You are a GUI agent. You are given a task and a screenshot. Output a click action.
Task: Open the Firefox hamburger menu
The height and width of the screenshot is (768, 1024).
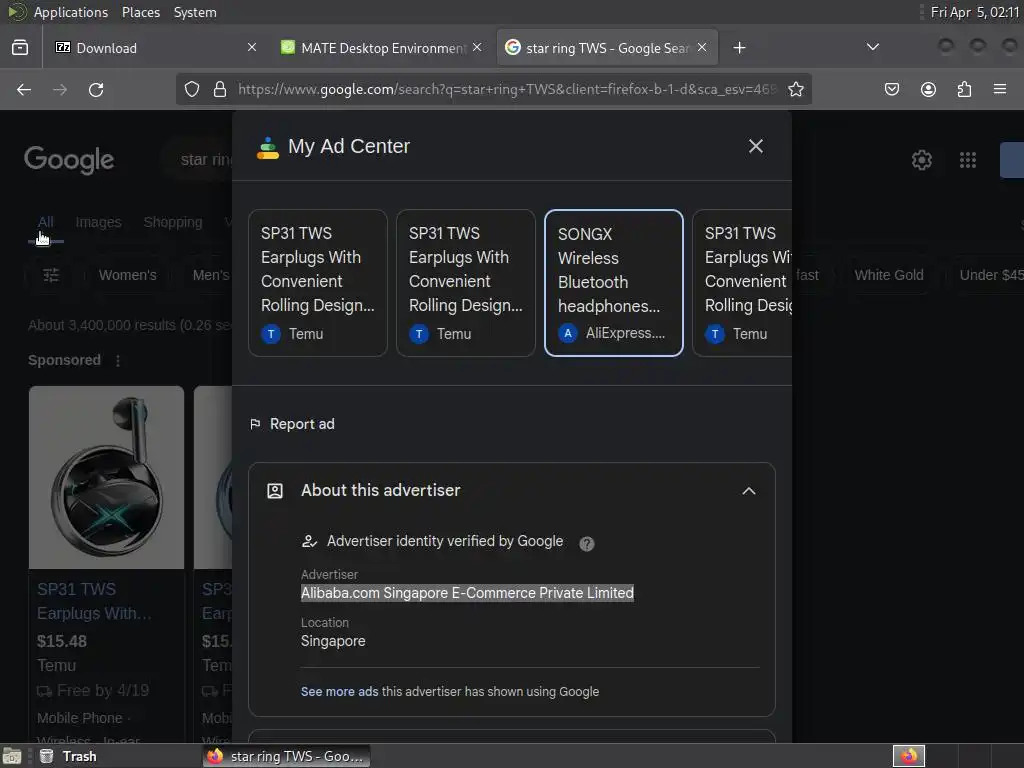click(x=1000, y=89)
